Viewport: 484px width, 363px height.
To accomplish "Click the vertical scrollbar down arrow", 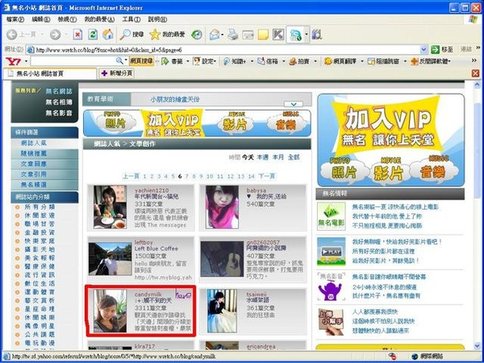I will click(x=476, y=346).
